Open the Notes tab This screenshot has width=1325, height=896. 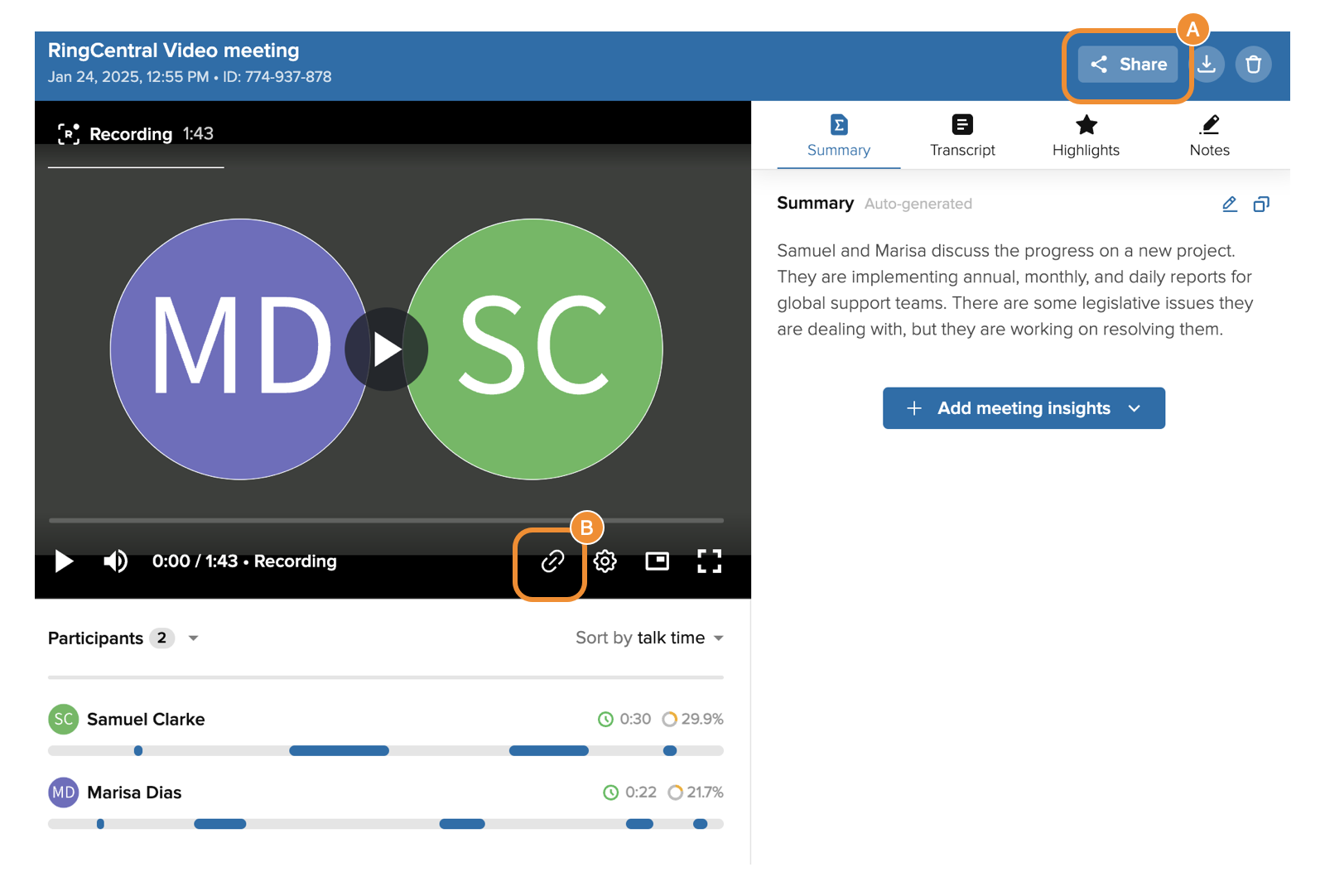pyautogui.click(x=1209, y=137)
